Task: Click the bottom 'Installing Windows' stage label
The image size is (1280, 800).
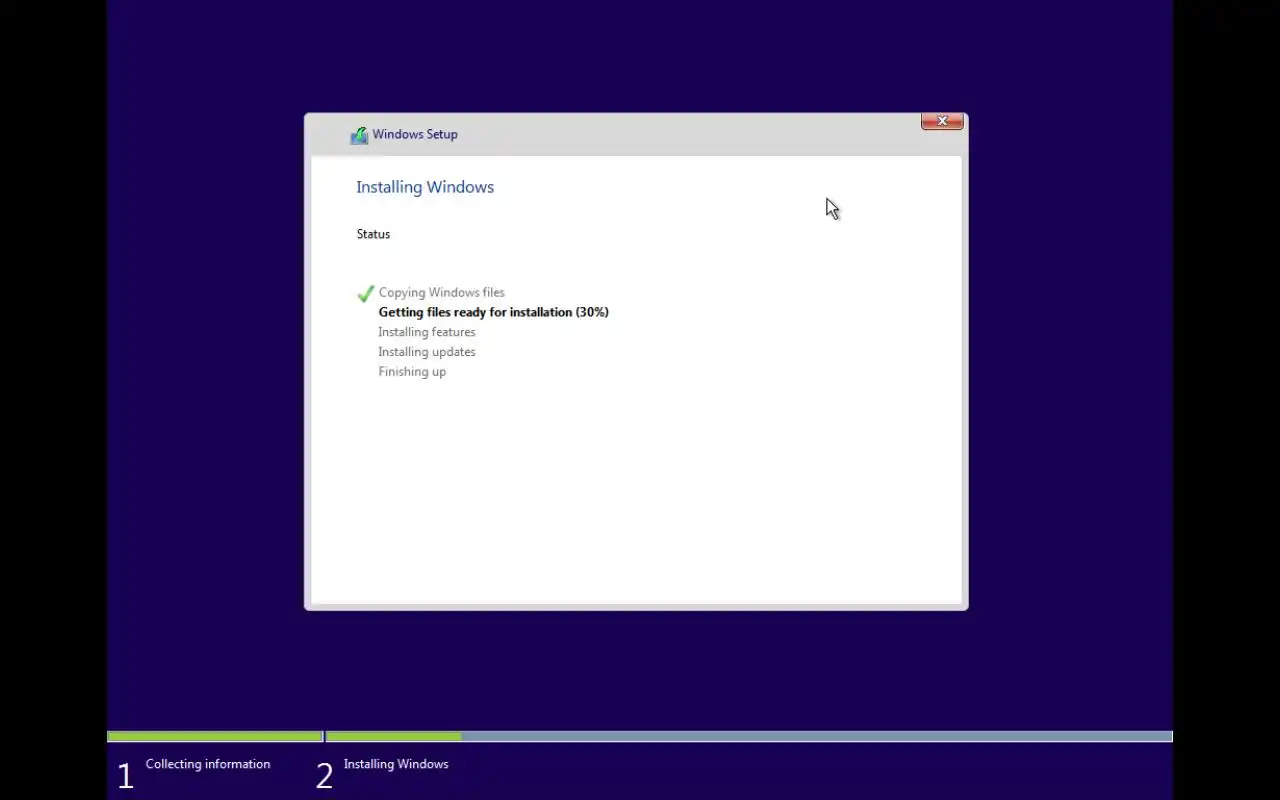Action: click(x=396, y=764)
